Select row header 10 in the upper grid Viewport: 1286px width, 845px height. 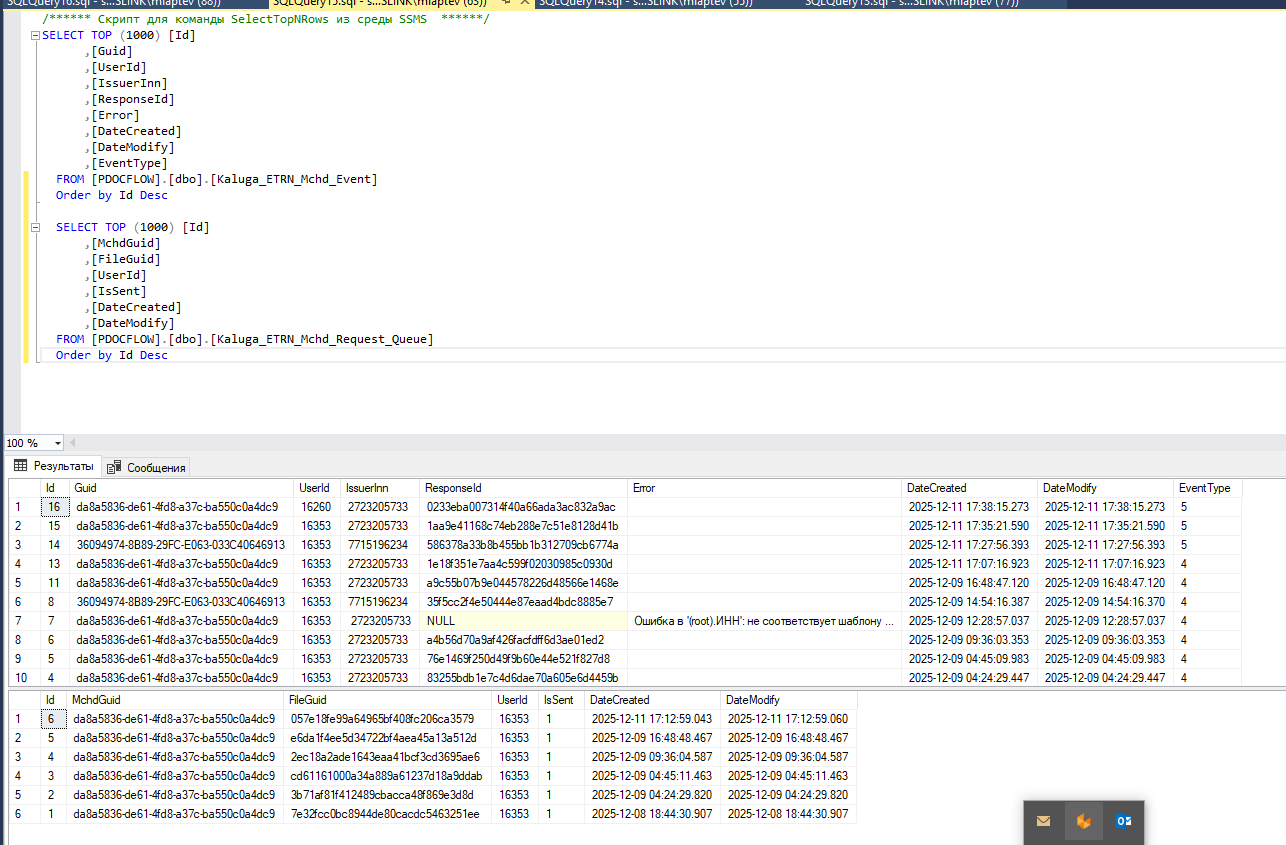tap(24, 678)
